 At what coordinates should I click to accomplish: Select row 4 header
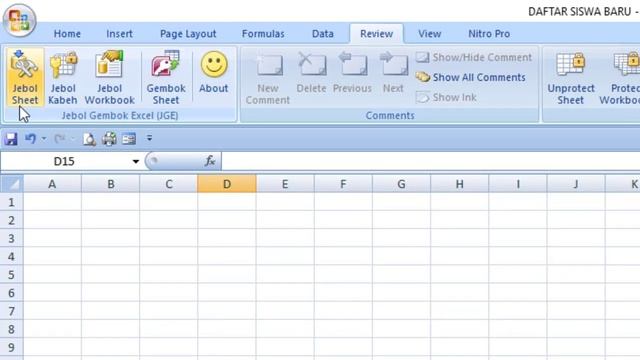tap(11, 257)
